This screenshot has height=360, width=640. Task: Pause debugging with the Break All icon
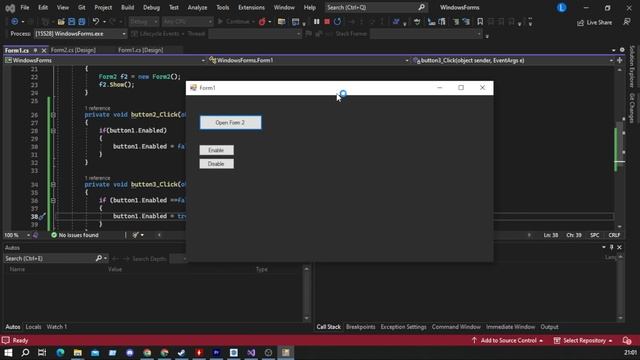point(316,22)
